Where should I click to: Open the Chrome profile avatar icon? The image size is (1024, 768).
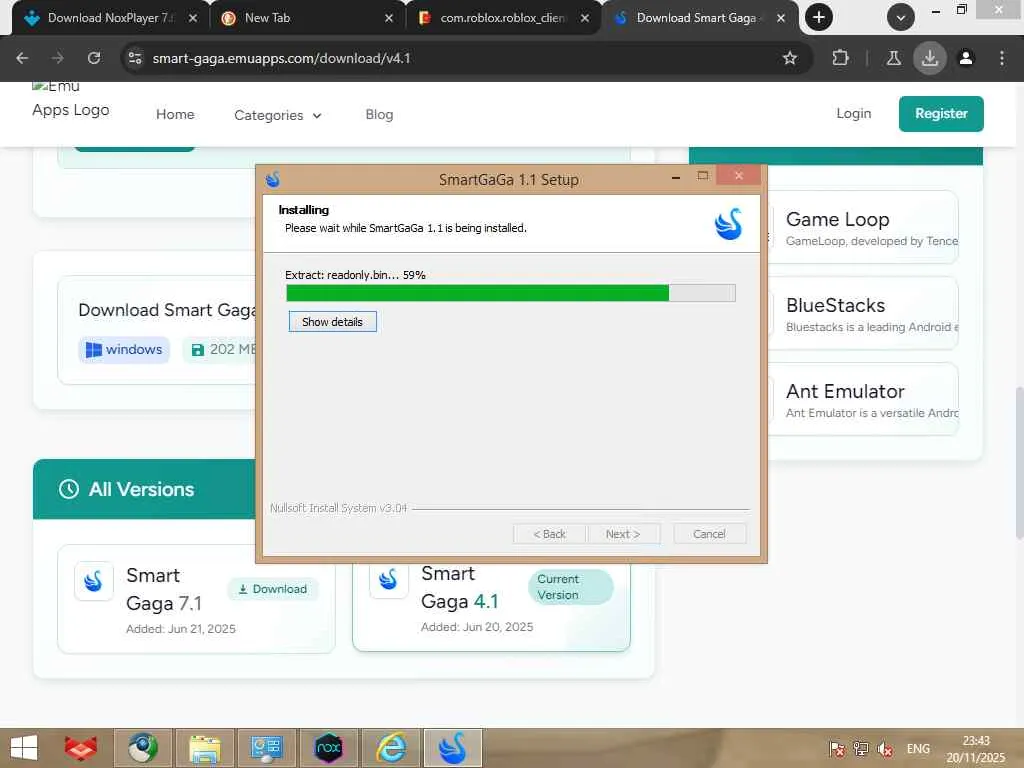(x=965, y=58)
